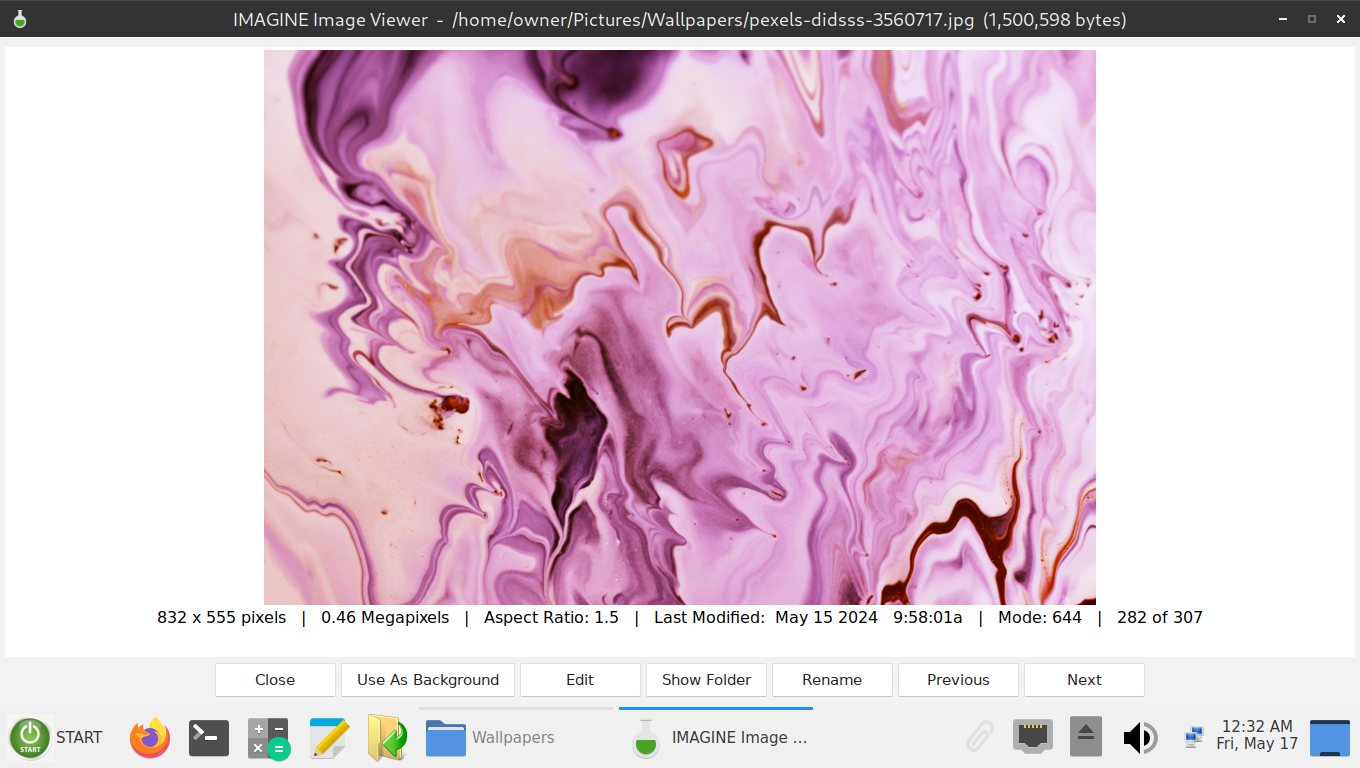The width and height of the screenshot is (1360, 768).
Task: Open the volume speaker control
Action: pyautogui.click(x=1139, y=738)
